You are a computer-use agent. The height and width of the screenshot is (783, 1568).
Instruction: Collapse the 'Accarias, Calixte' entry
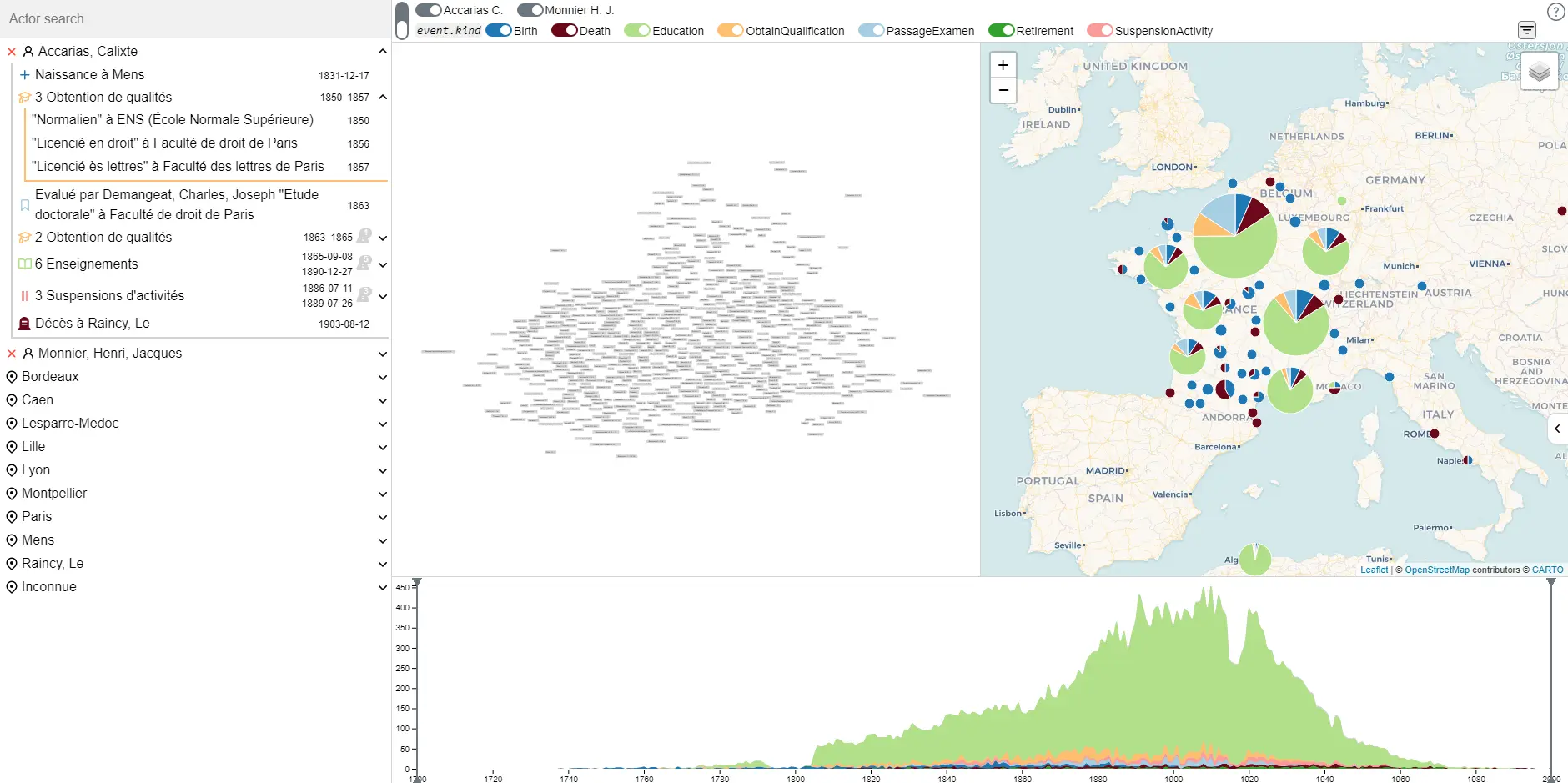click(382, 51)
